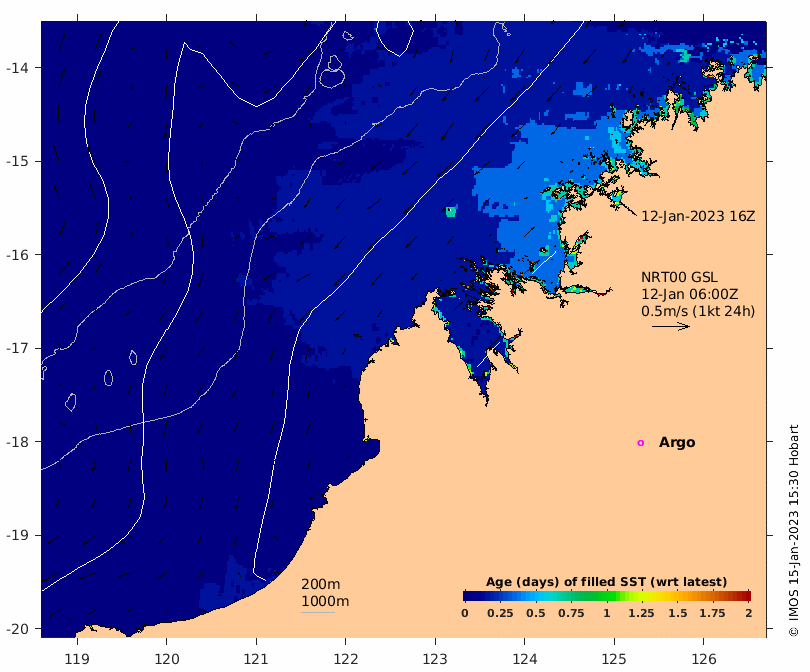The image size is (810, 672).
Task: Click the 'Argo' legend label
Action: point(677,443)
